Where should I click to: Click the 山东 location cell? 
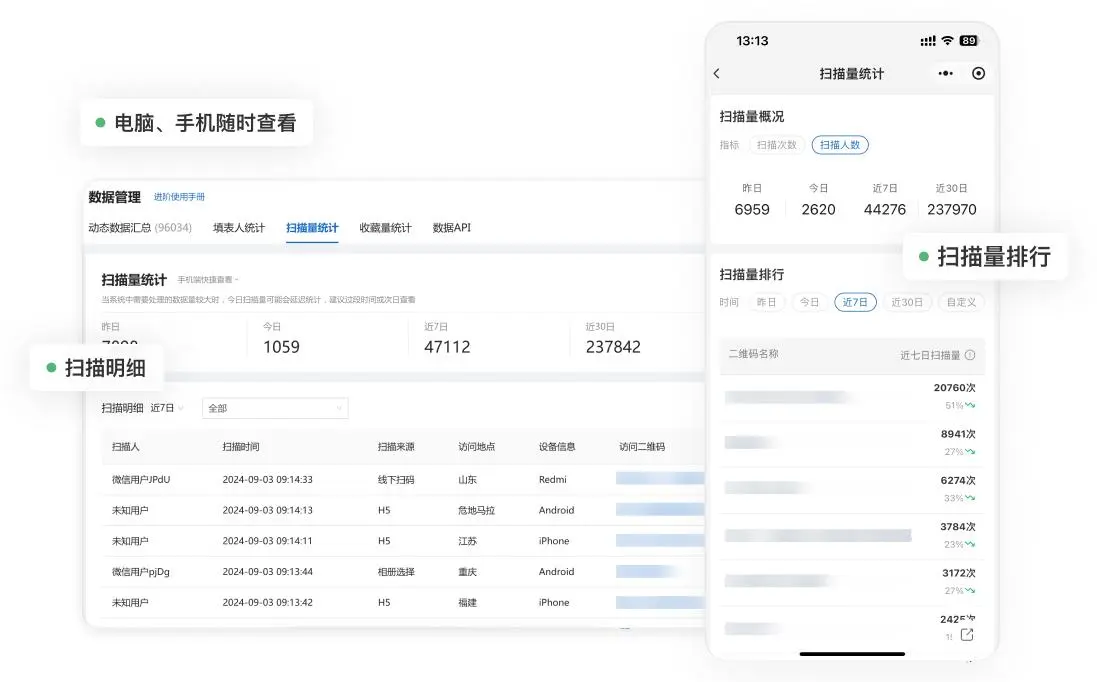coord(467,480)
